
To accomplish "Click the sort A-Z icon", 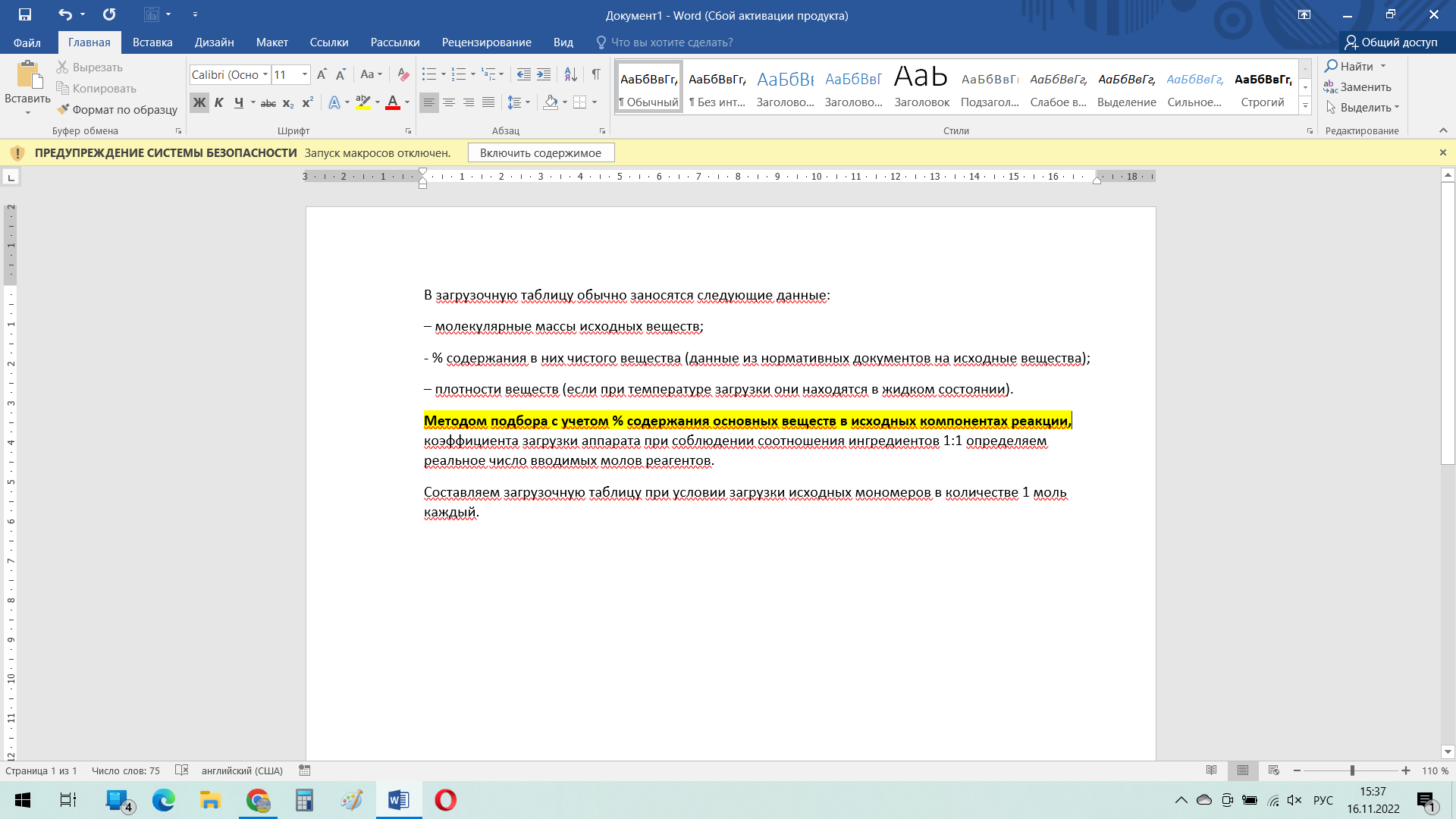I will pos(571,74).
